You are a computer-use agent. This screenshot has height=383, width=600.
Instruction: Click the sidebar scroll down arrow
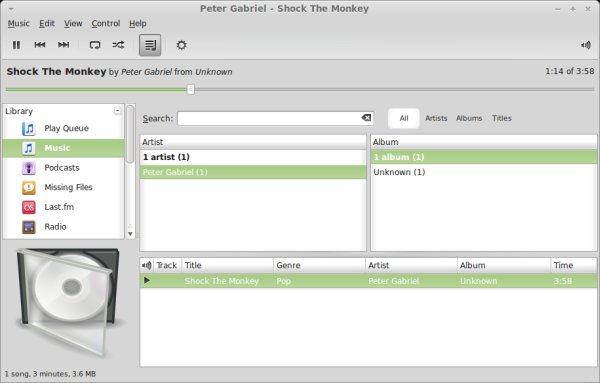click(130, 234)
